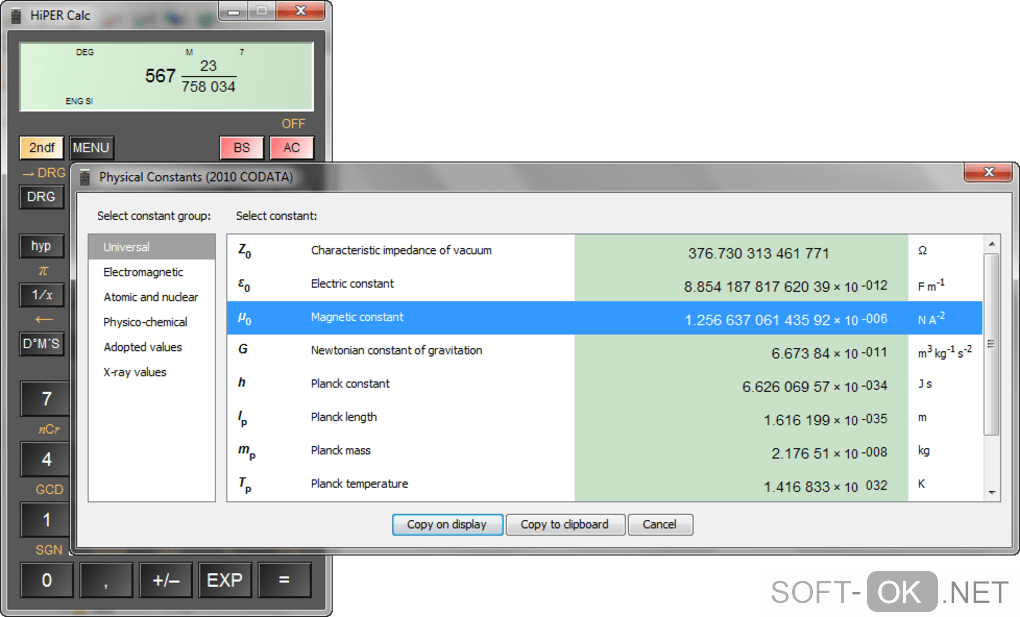Select the Electric constant row

pyautogui.click(x=604, y=284)
